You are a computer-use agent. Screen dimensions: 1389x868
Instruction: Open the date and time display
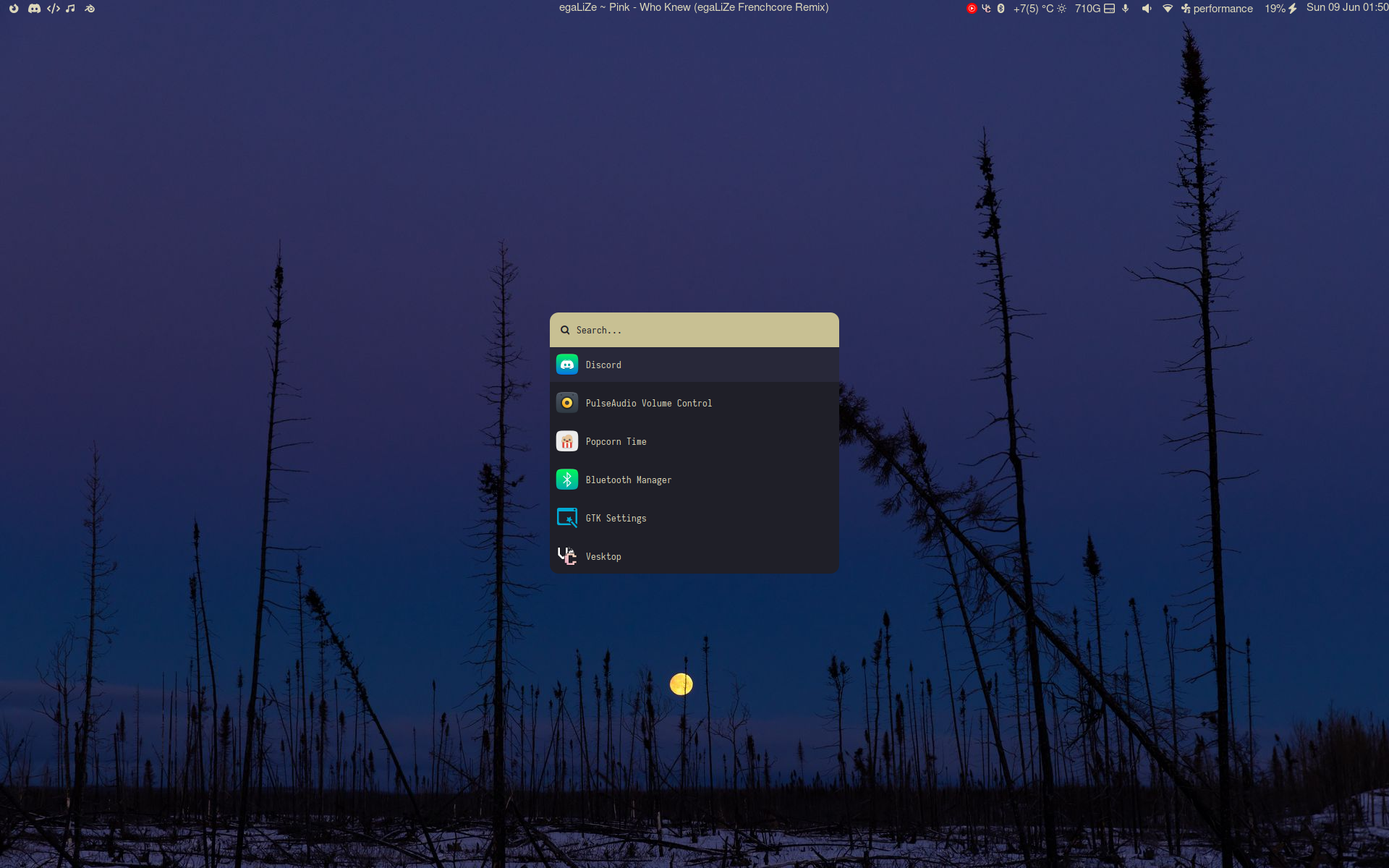[1346, 7]
